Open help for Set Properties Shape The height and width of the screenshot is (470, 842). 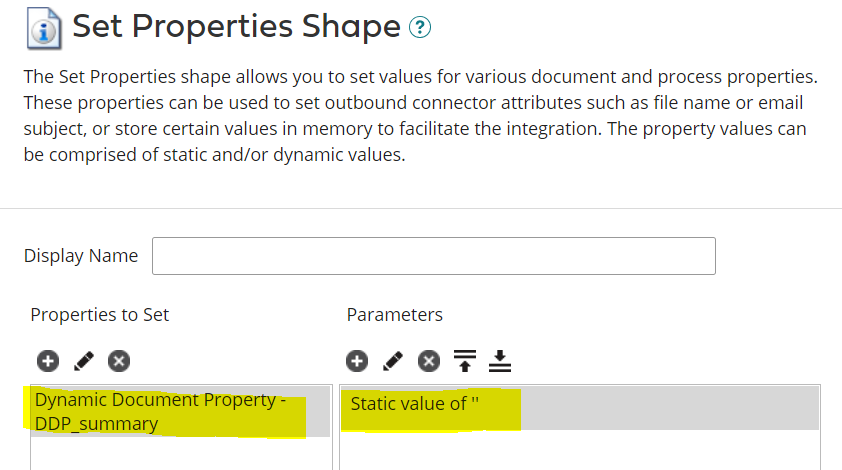point(421,28)
